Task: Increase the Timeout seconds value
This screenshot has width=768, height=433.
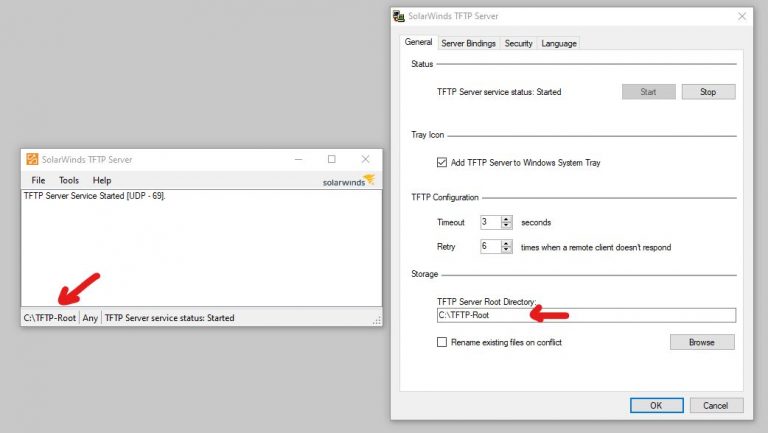Action: click(506, 219)
